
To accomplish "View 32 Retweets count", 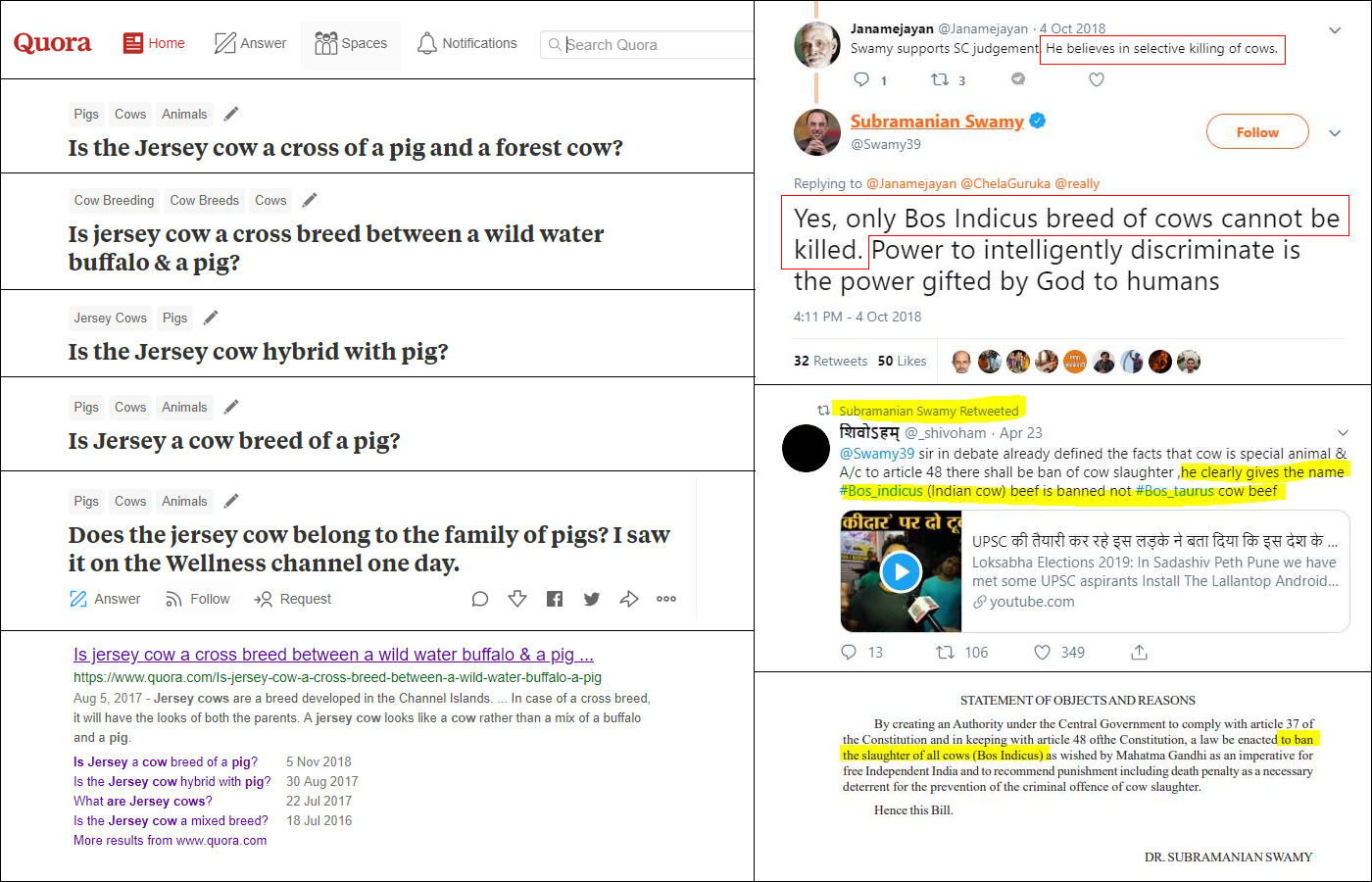I will 830,361.
